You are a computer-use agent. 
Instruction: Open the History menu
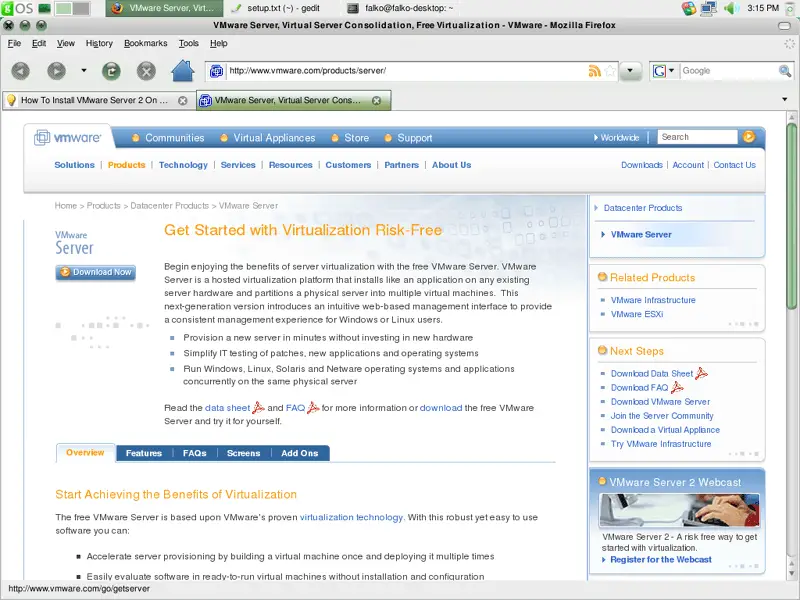(99, 43)
